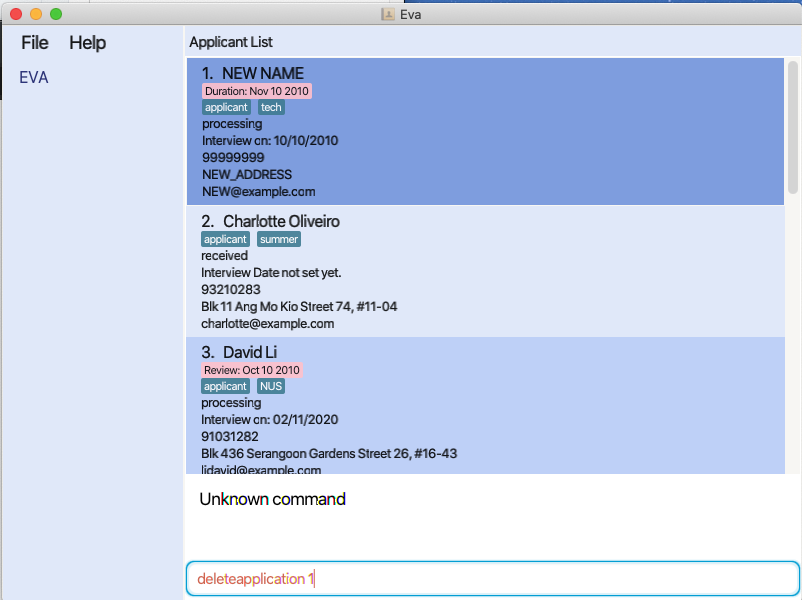This screenshot has height=600, width=802.
Task: Click Interview on: 10/10/2010 text
Action: coord(270,141)
